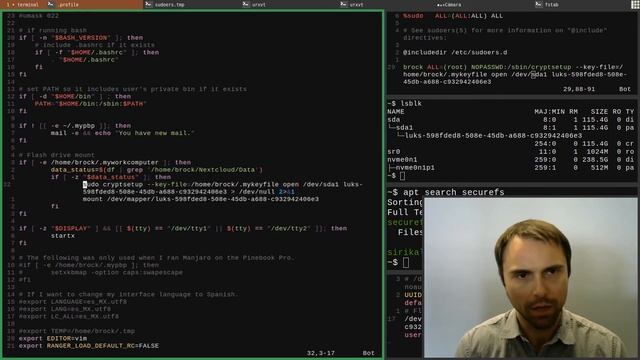Click the 'apt search securefs' command line
The image size is (640, 360).
click(446, 192)
